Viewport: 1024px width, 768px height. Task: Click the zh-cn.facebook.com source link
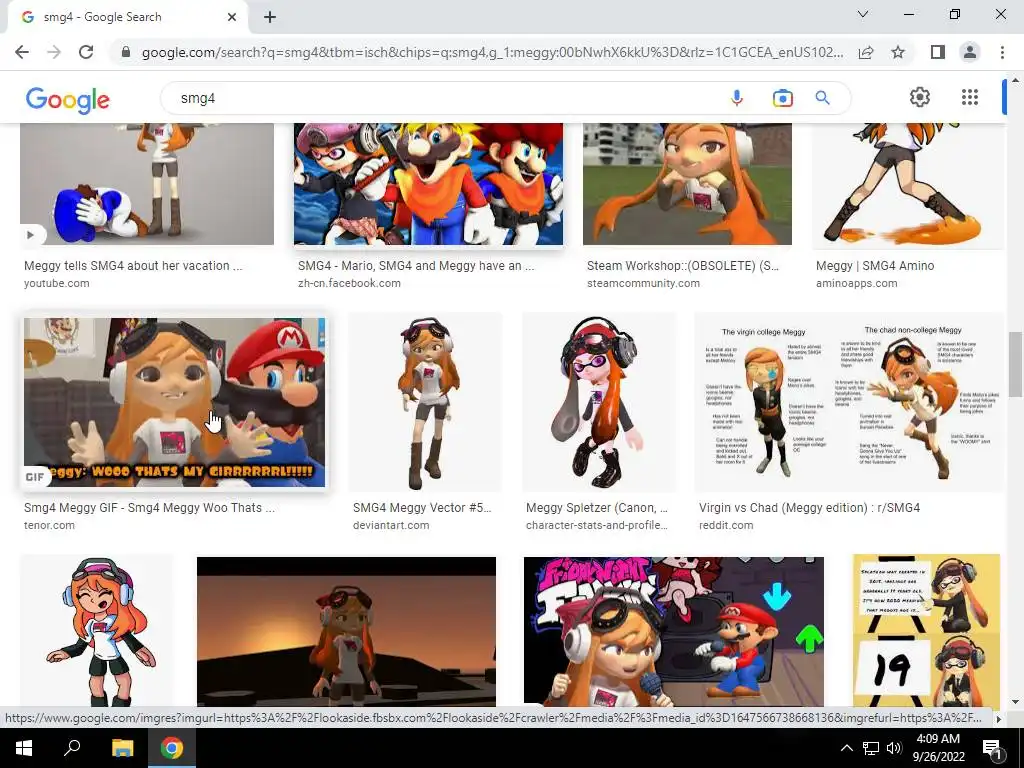[349, 283]
